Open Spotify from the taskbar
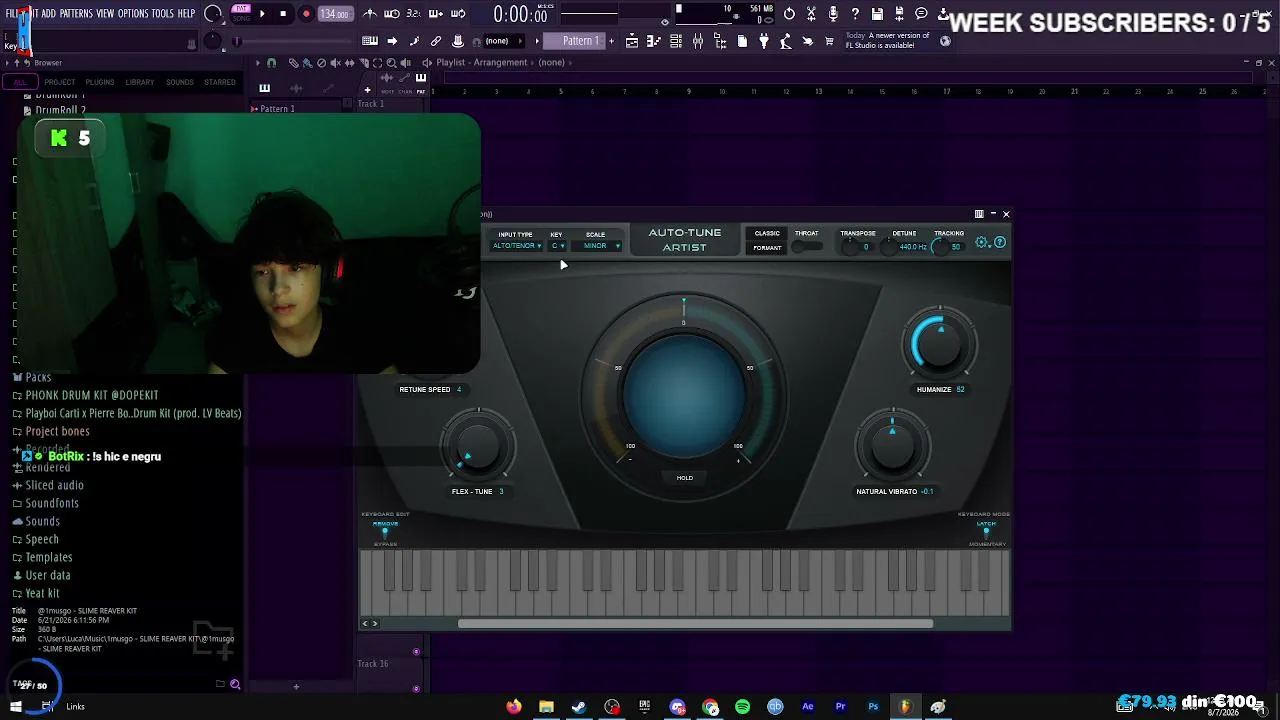Image resolution: width=1280 pixels, height=720 pixels. pyautogui.click(x=742, y=707)
